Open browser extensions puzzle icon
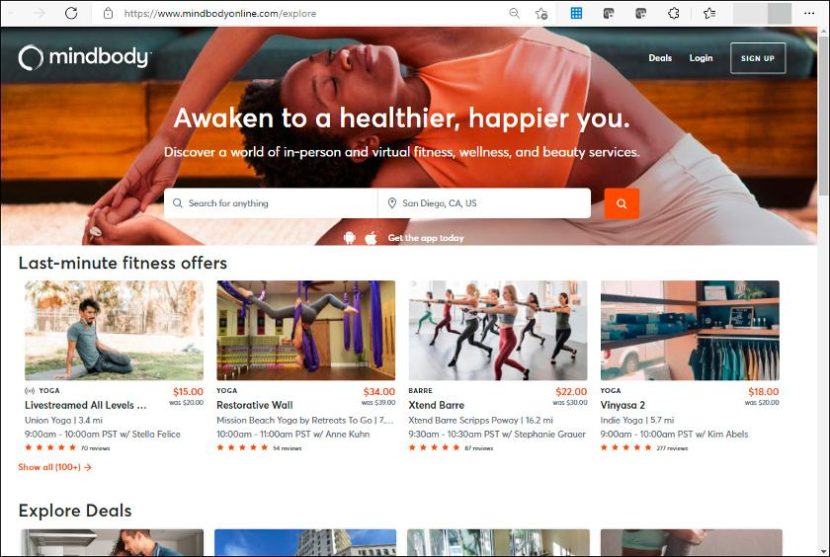 click(673, 13)
